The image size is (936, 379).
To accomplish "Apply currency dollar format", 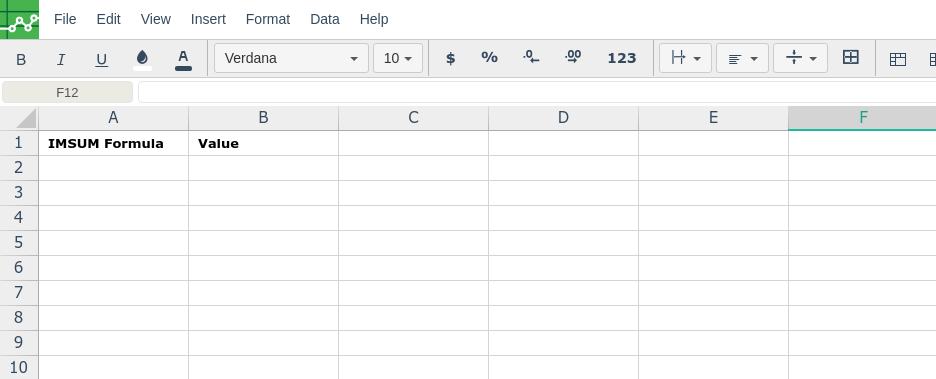I will coord(451,58).
